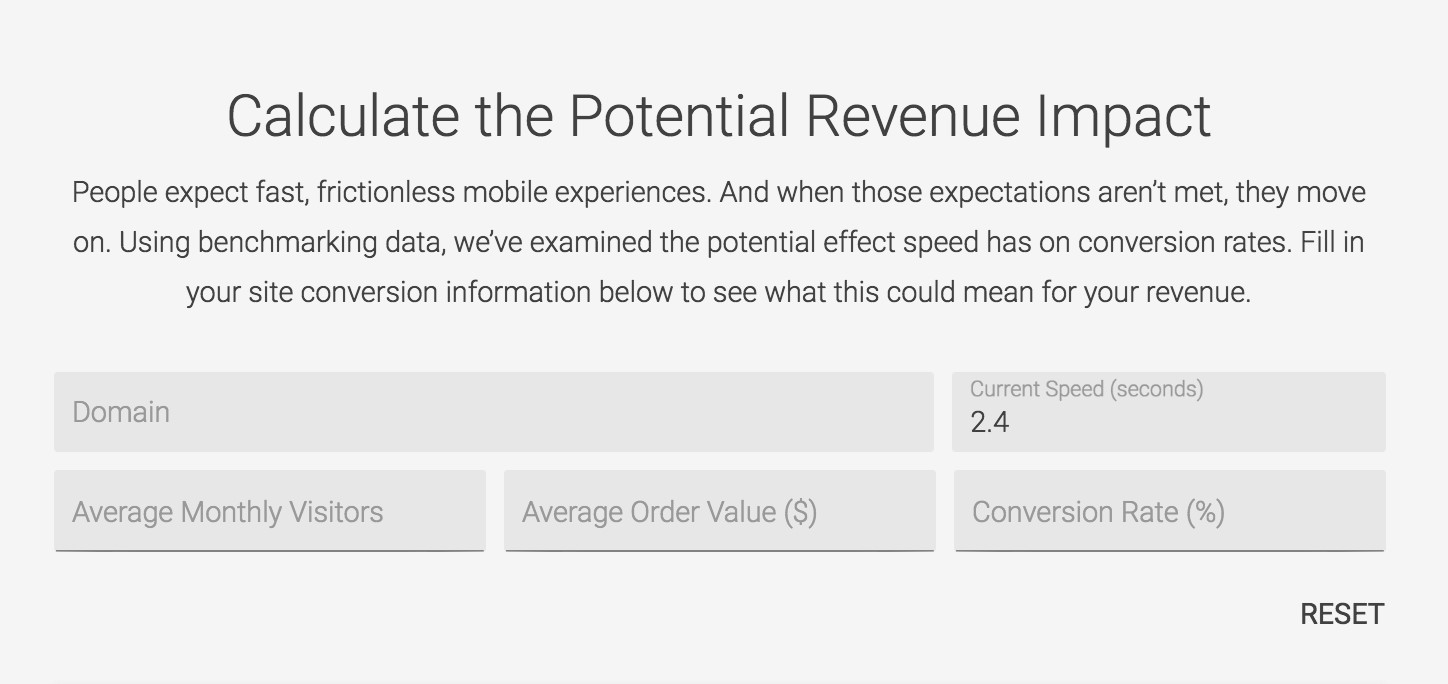This screenshot has width=1448, height=684.
Task: Click the Average Monthly Visitors field
Action: [270, 511]
